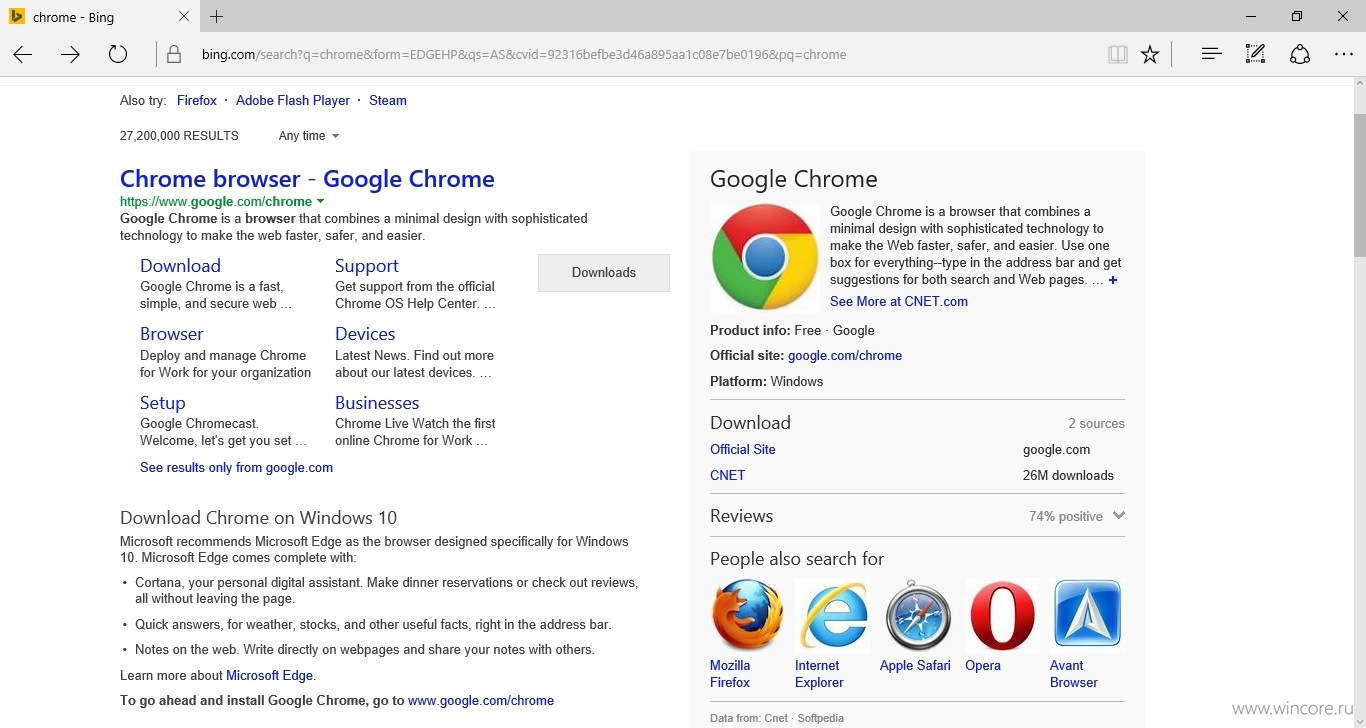Open the Browser sitelink
This screenshot has height=728, width=1366.
(172, 334)
